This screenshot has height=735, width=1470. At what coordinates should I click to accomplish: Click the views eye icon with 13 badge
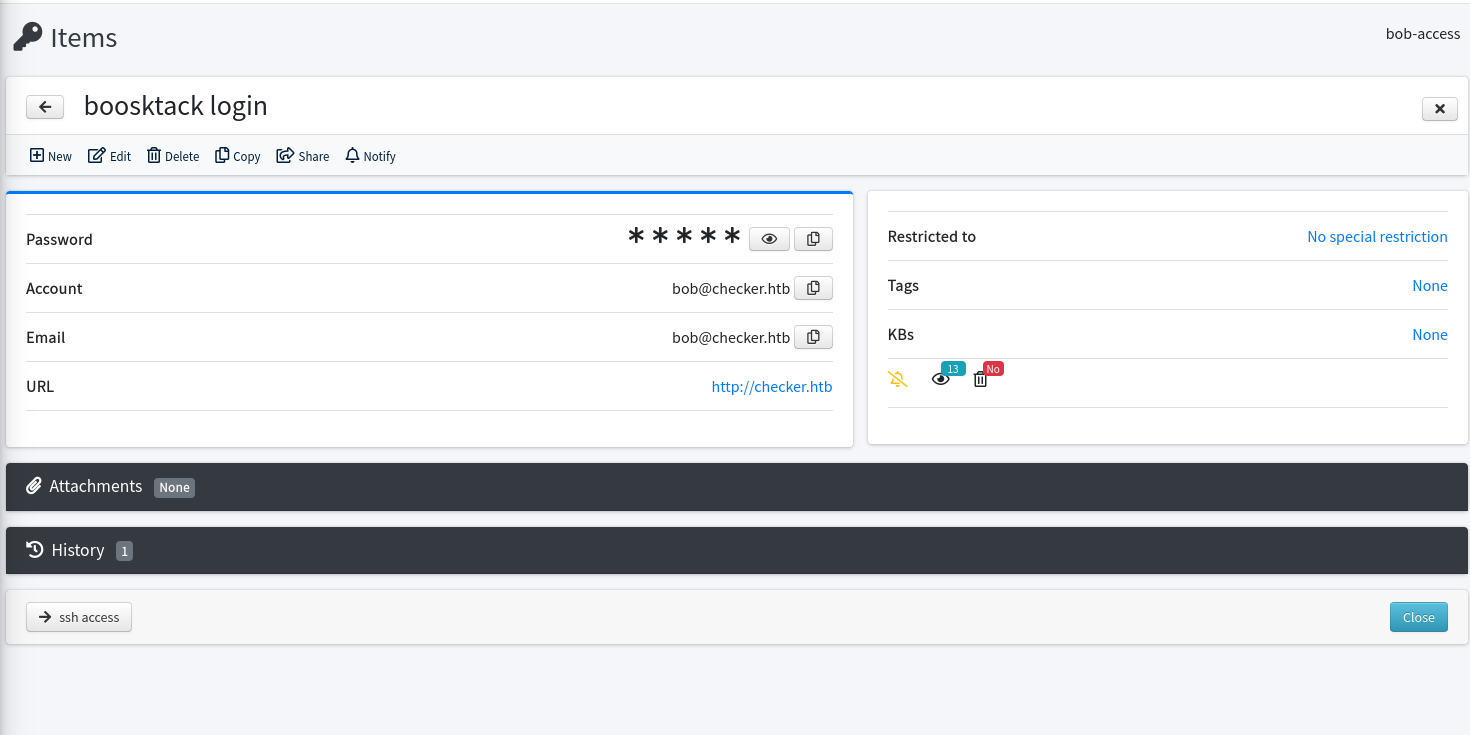[941, 379]
